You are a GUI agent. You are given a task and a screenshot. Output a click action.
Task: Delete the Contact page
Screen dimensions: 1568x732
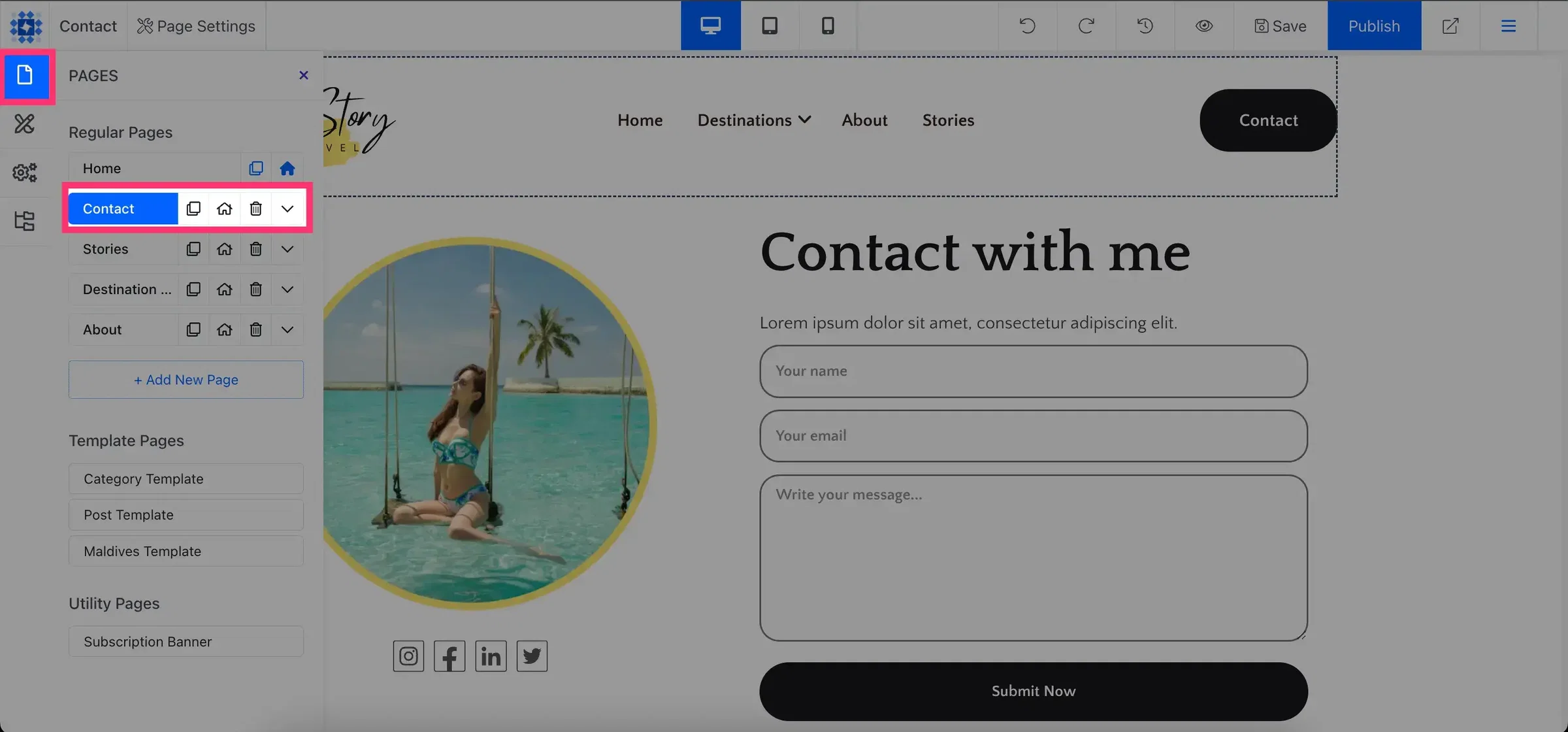255,208
